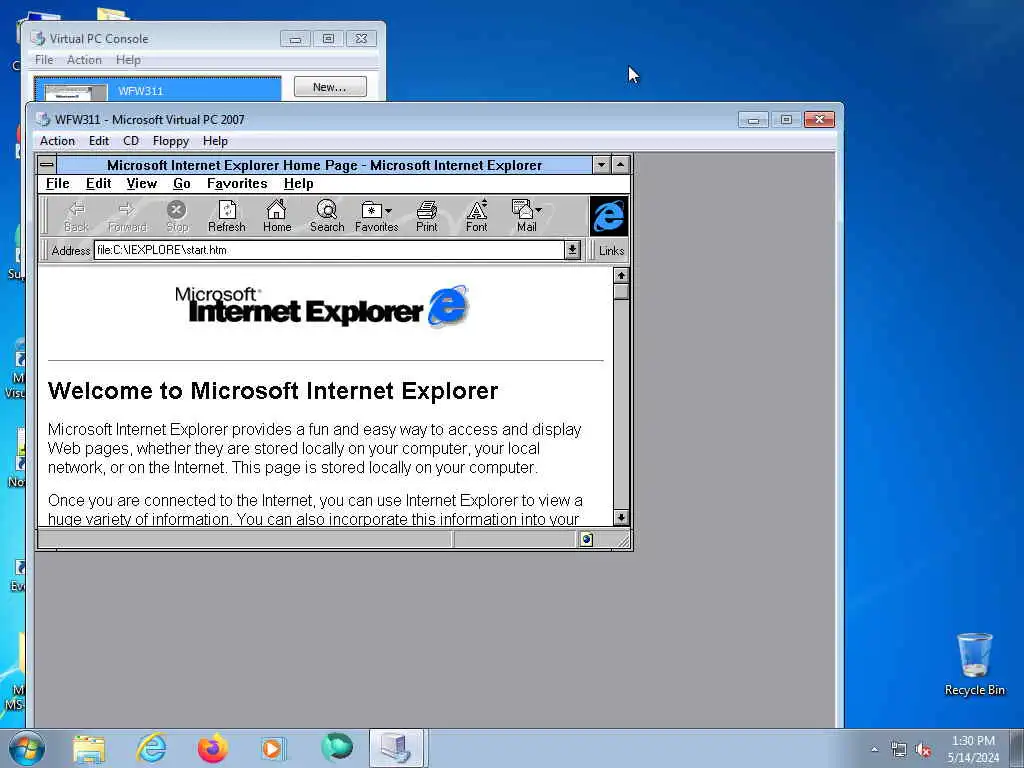The height and width of the screenshot is (768, 1024).
Task: Select the Virtual PC taskbar button
Action: point(397,748)
